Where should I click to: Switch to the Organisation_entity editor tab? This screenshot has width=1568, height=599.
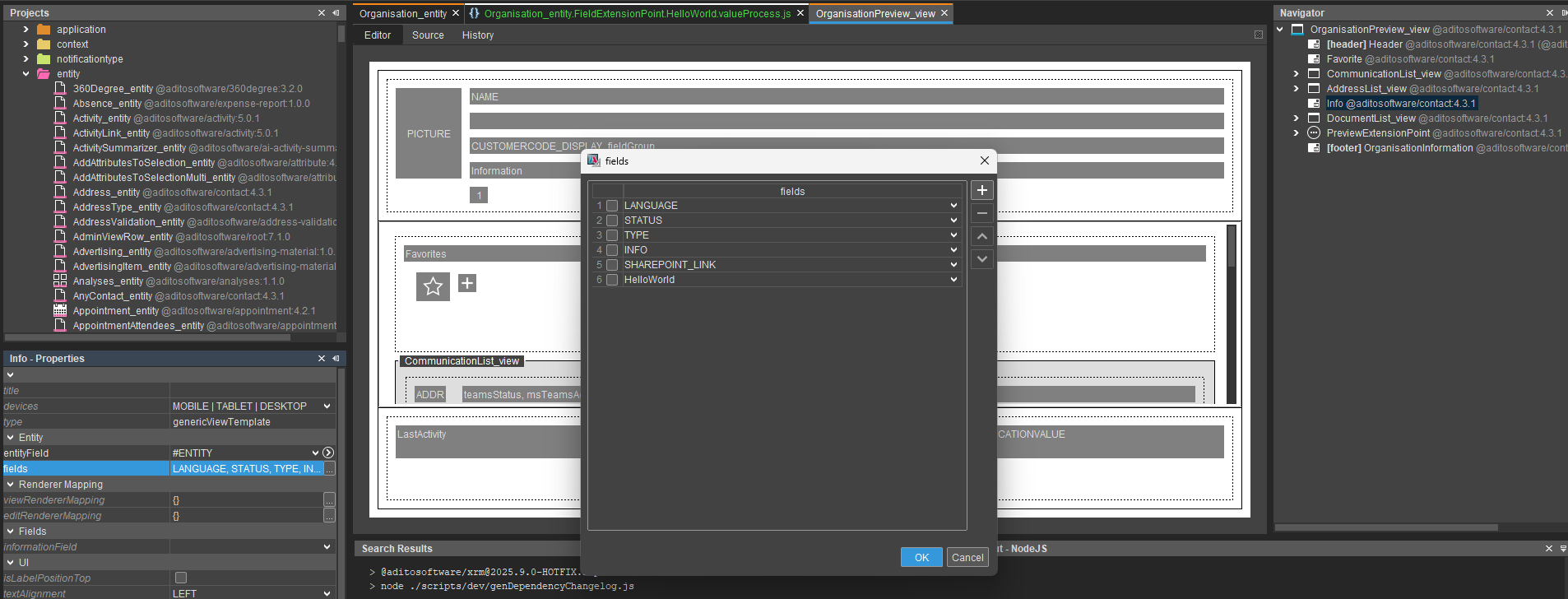[402, 13]
